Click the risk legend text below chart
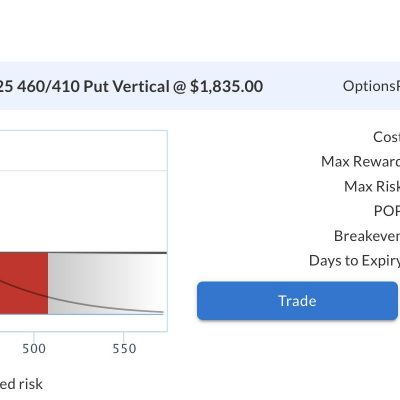The image size is (400, 400). [x=21, y=384]
